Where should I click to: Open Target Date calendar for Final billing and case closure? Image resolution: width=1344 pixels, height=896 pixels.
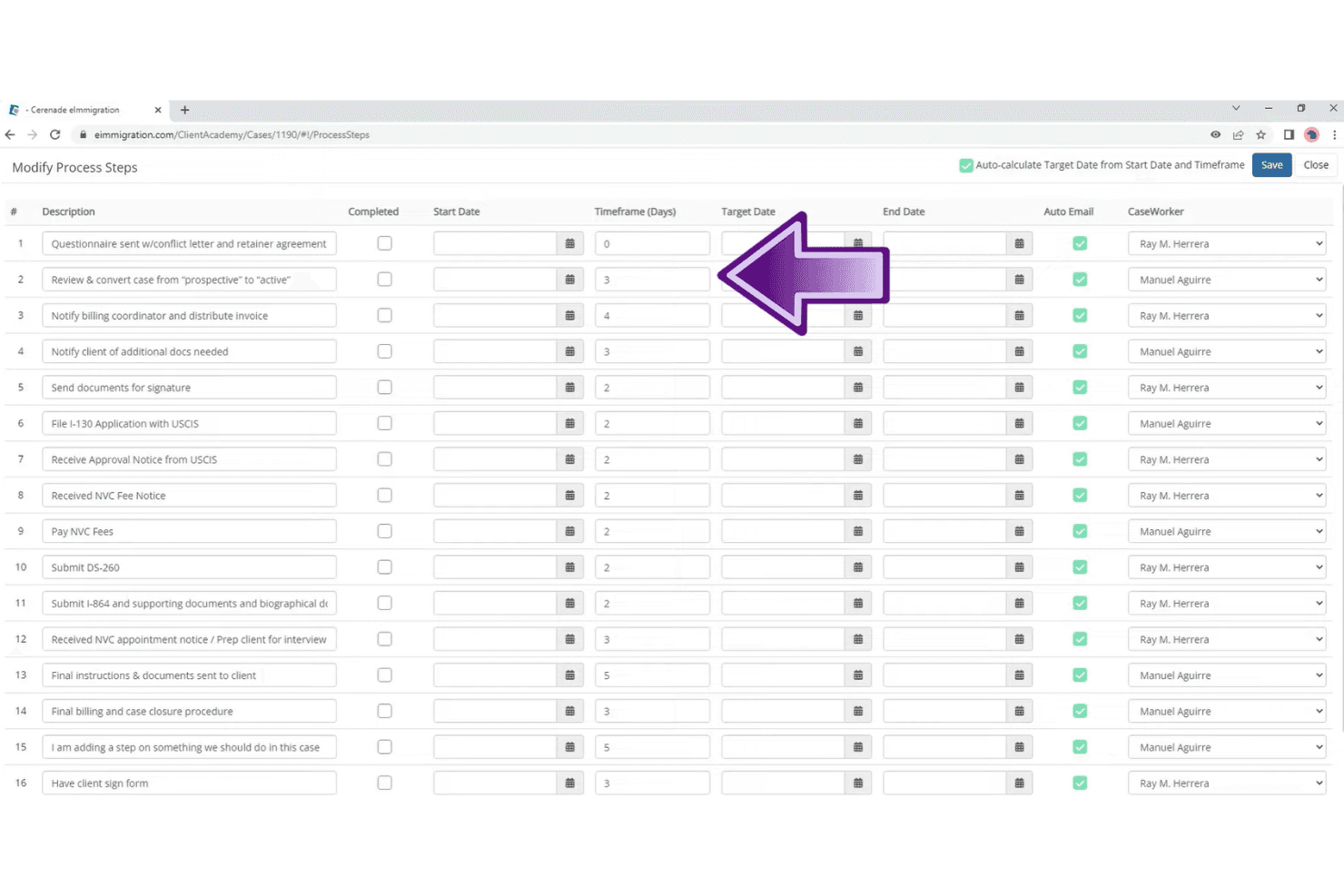tap(858, 711)
